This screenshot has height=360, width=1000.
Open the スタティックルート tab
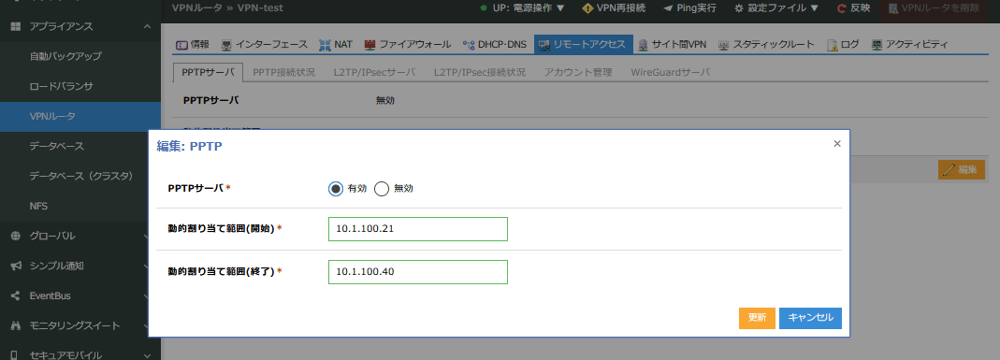[766, 45]
